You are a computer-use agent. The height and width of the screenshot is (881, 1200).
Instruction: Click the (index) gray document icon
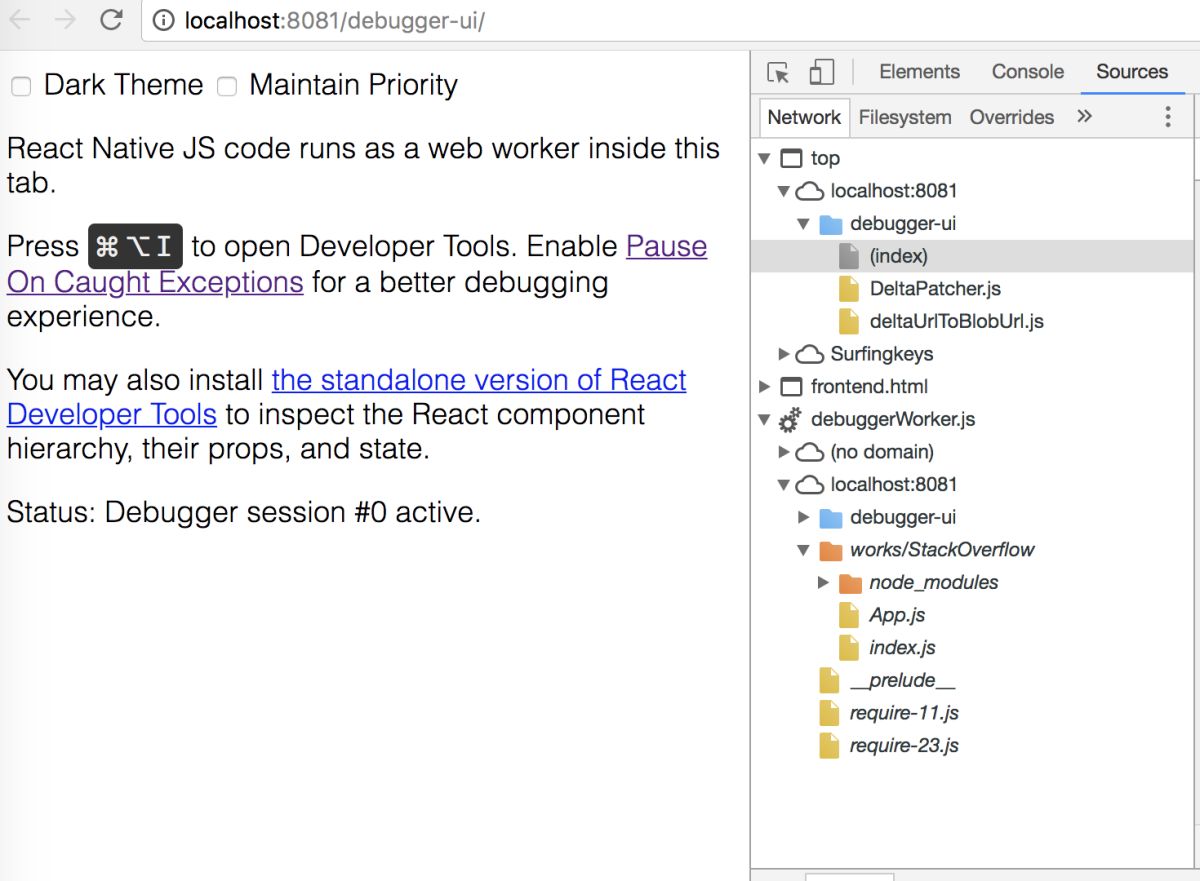coord(849,256)
